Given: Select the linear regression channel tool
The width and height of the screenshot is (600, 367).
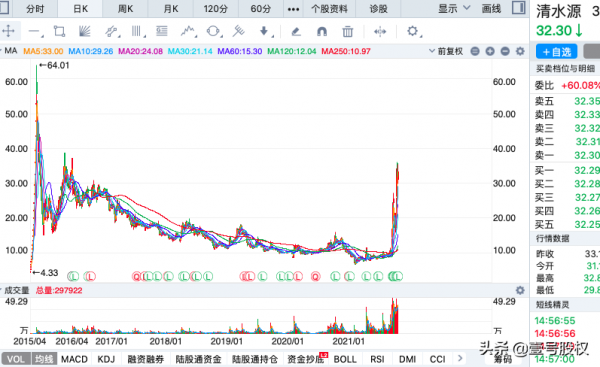Looking at the screenshot, I should pos(111,31).
